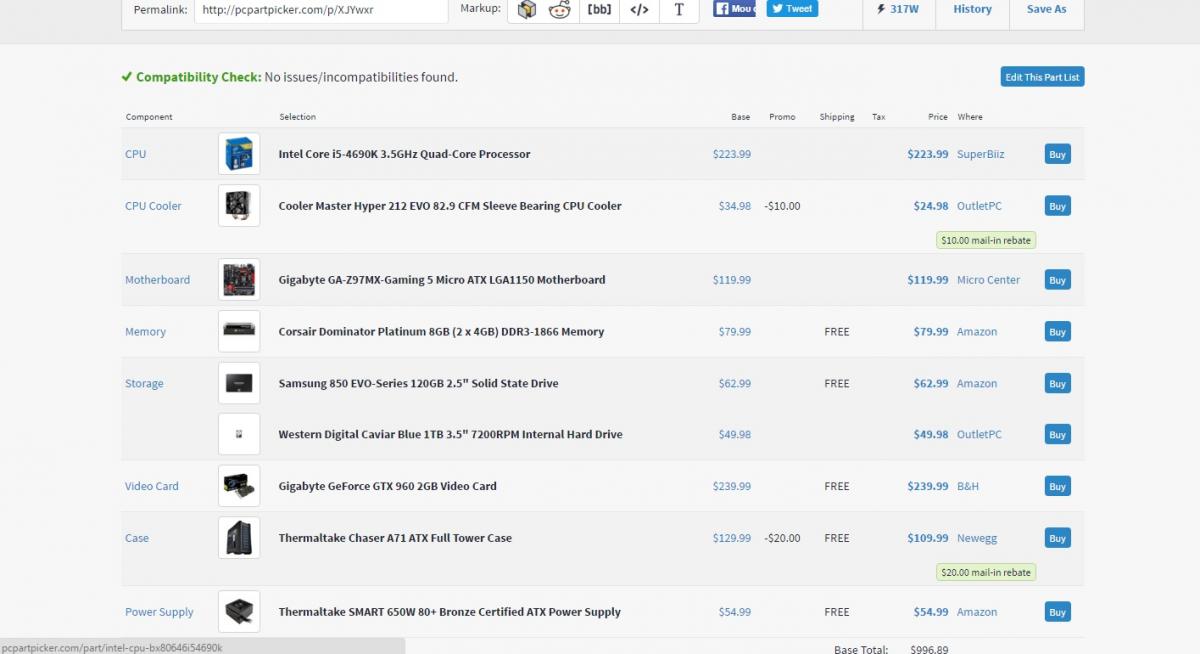The image size is (1200, 654).
Task: Open Thermaltake SMART 650W power supply details
Action: coord(449,612)
